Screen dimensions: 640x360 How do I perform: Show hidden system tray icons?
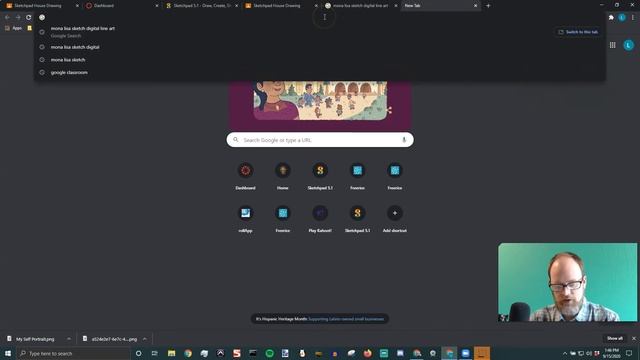point(565,353)
